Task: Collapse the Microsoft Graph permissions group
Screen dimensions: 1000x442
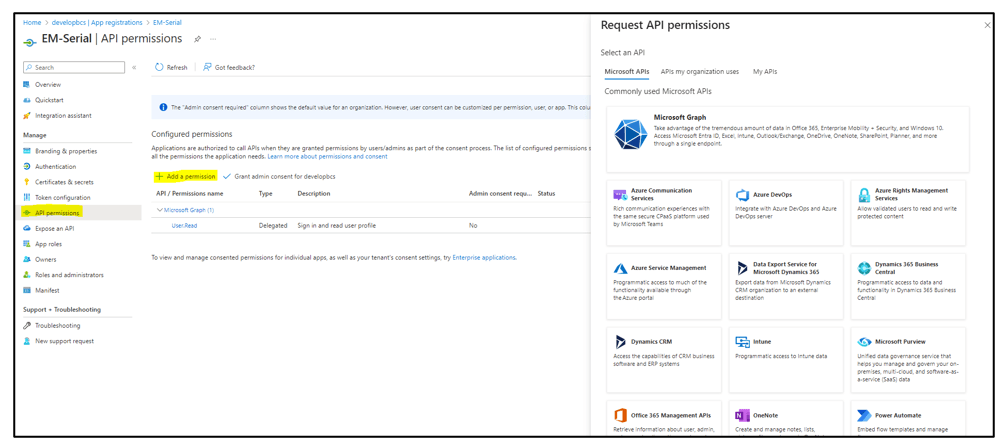Action: tap(159, 210)
